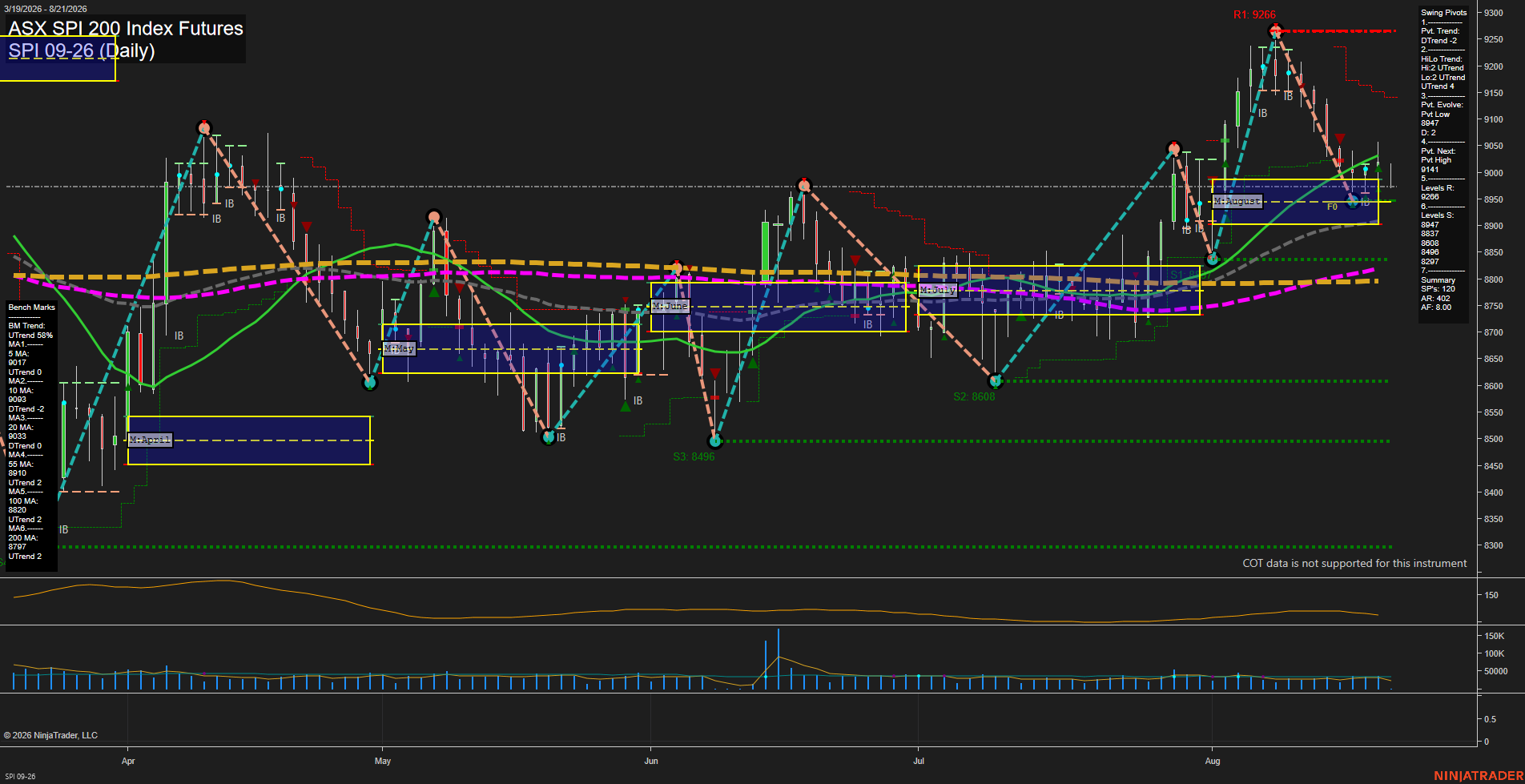Click the Swing Pivots panel header
The width and height of the screenshot is (1525, 784).
(x=1444, y=13)
